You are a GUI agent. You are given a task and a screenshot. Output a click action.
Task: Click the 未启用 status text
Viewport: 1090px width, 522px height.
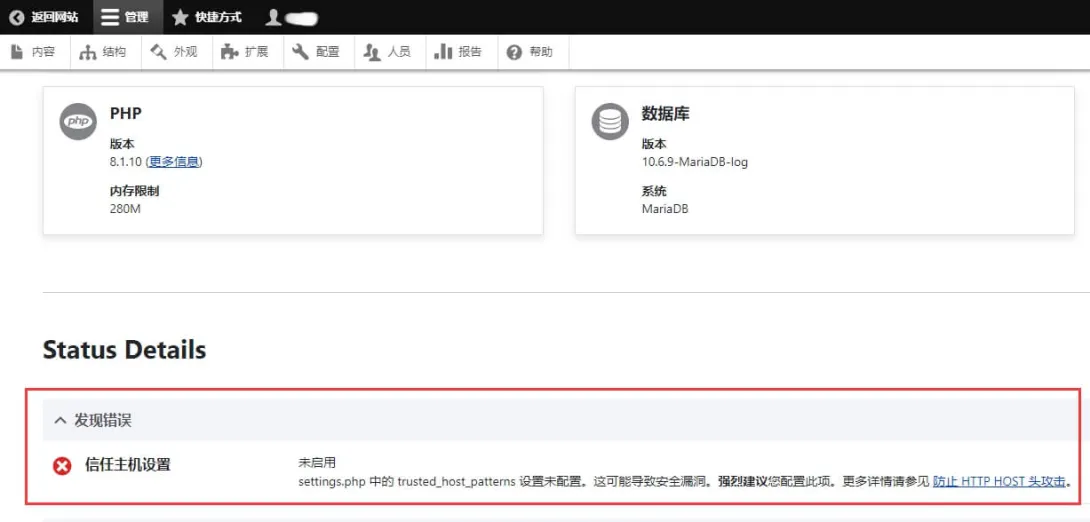pyautogui.click(x=318, y=463)
